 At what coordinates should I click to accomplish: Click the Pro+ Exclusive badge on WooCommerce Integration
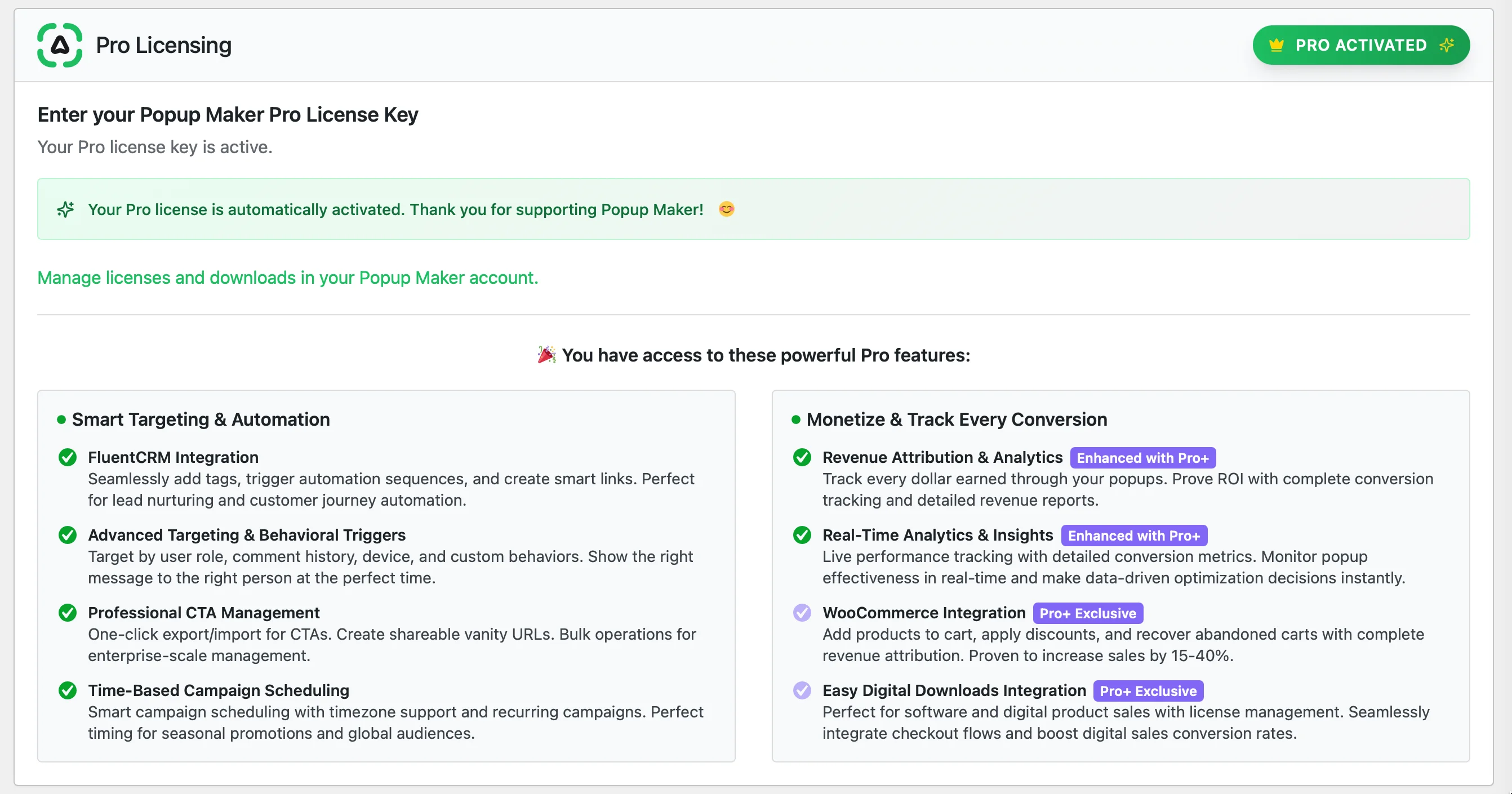1088,613
